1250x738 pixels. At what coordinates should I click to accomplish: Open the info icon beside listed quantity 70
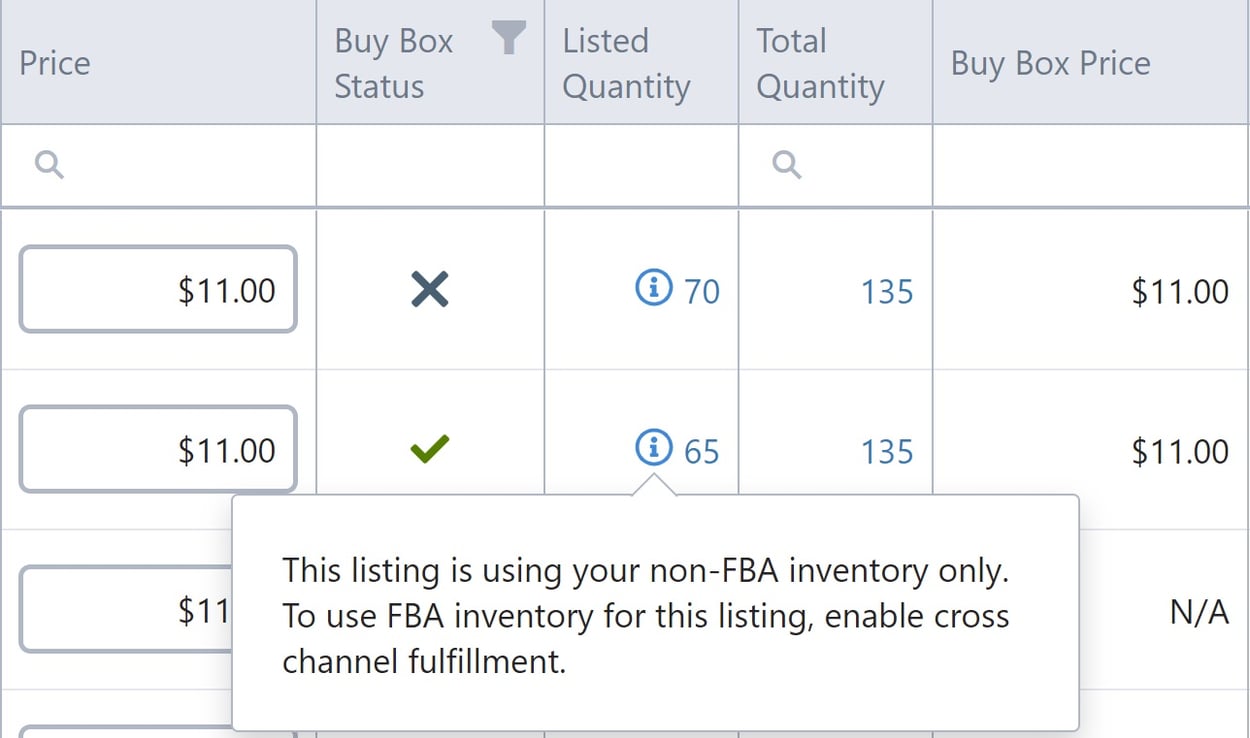[654, 289]
